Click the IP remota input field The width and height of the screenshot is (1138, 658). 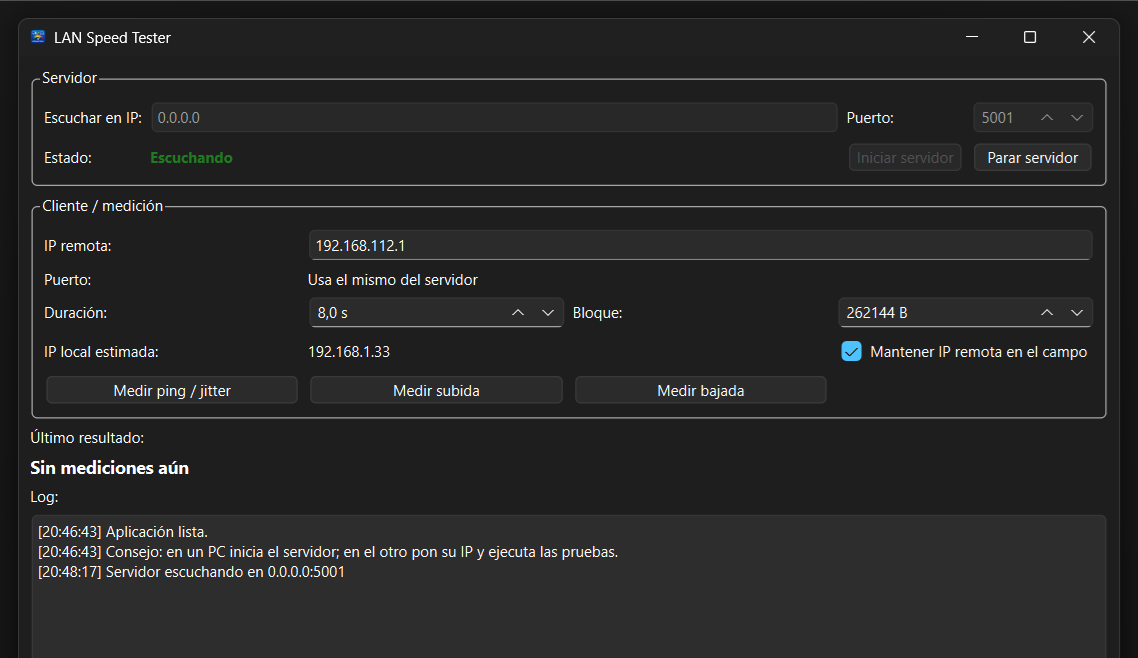click(x=700, y=245)
